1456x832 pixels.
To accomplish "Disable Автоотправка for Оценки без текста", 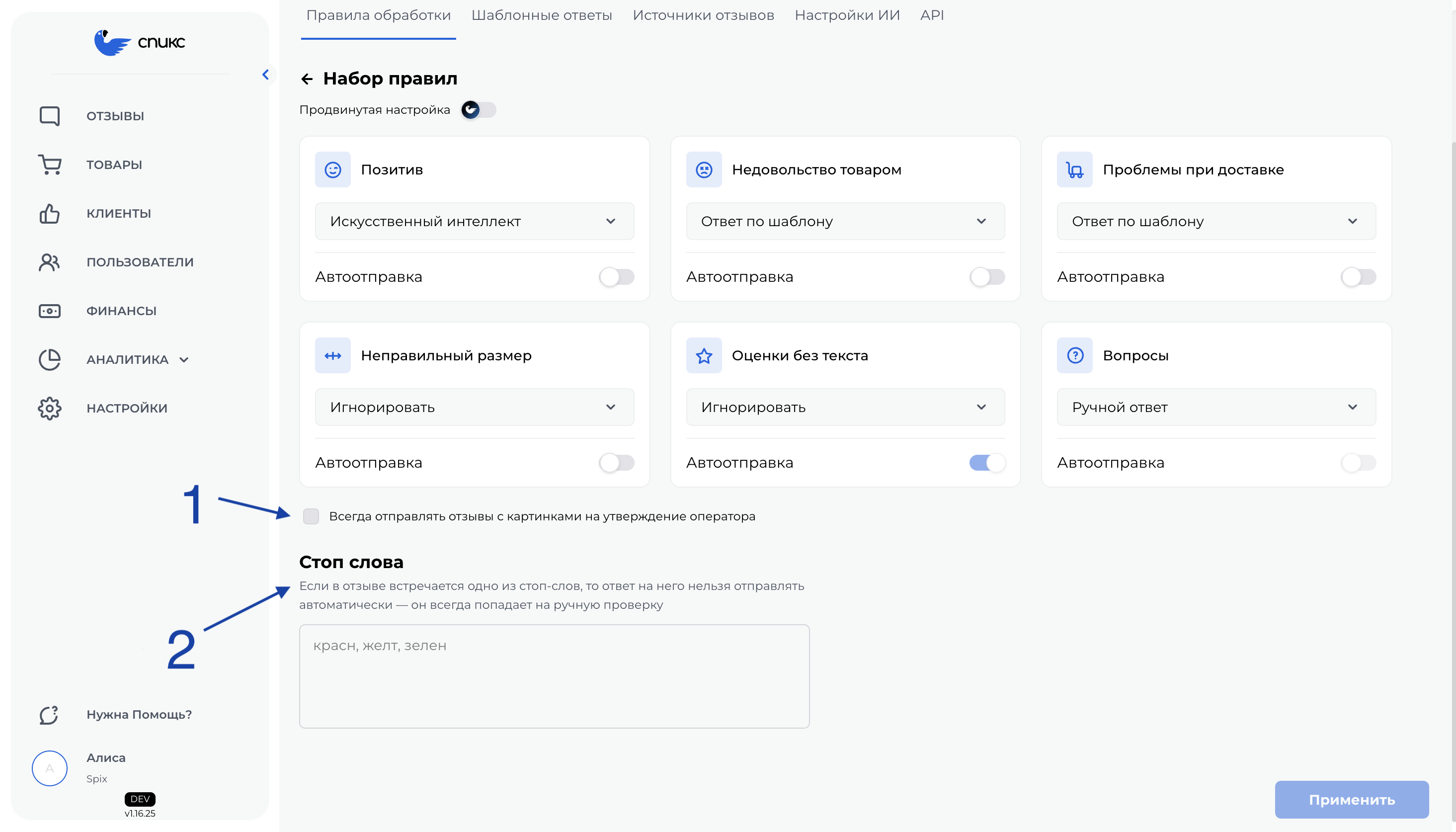I will (x=987, y=463).
